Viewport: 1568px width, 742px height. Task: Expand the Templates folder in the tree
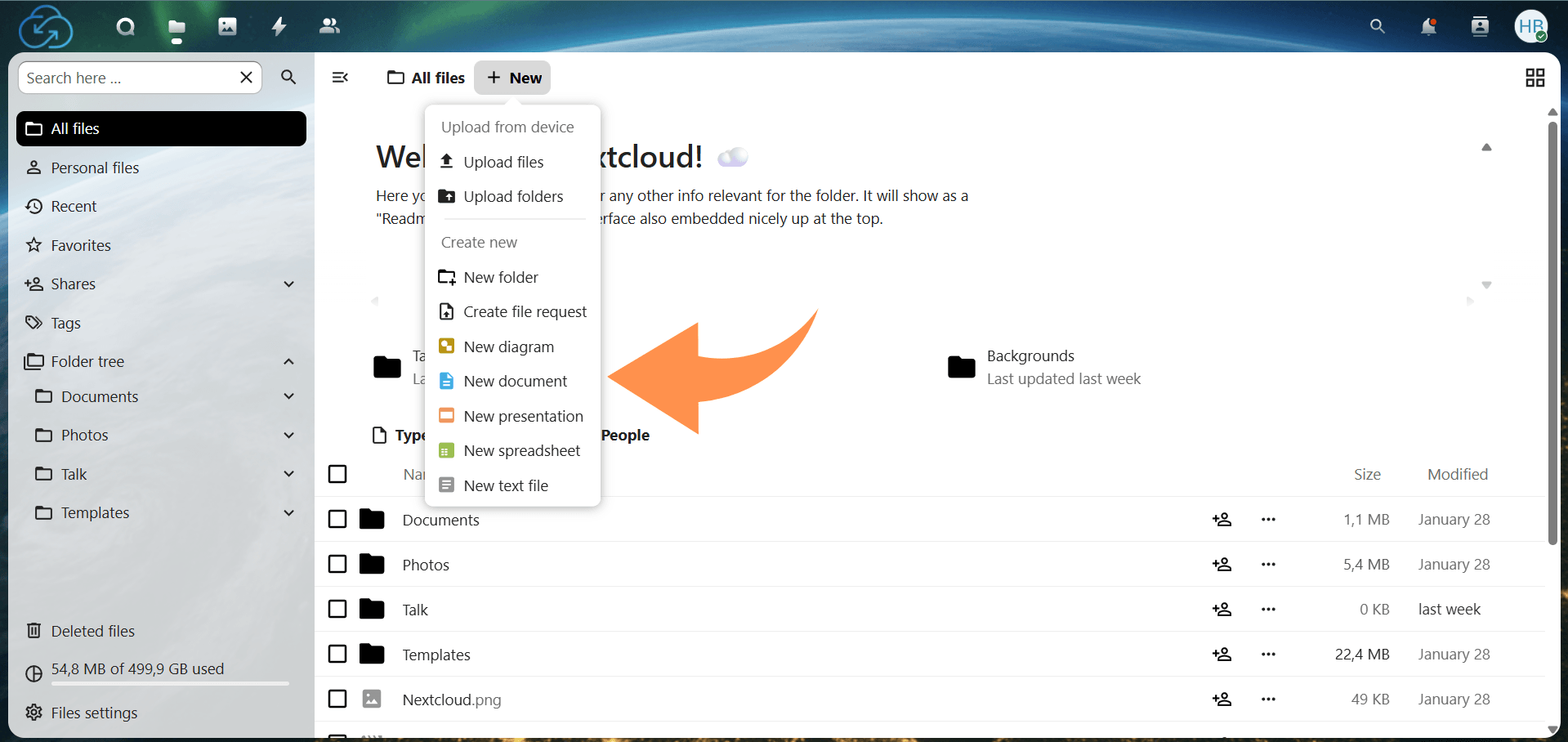coord(288,512)
